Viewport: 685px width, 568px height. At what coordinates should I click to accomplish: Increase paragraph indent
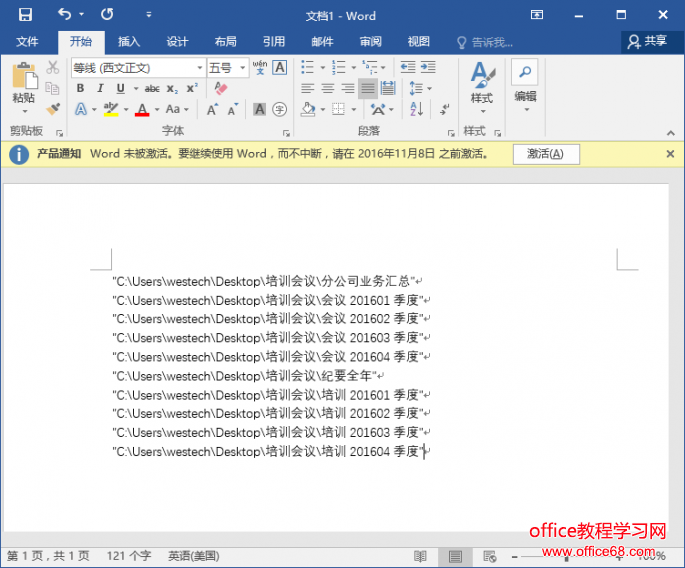click(x=428, y=67)
